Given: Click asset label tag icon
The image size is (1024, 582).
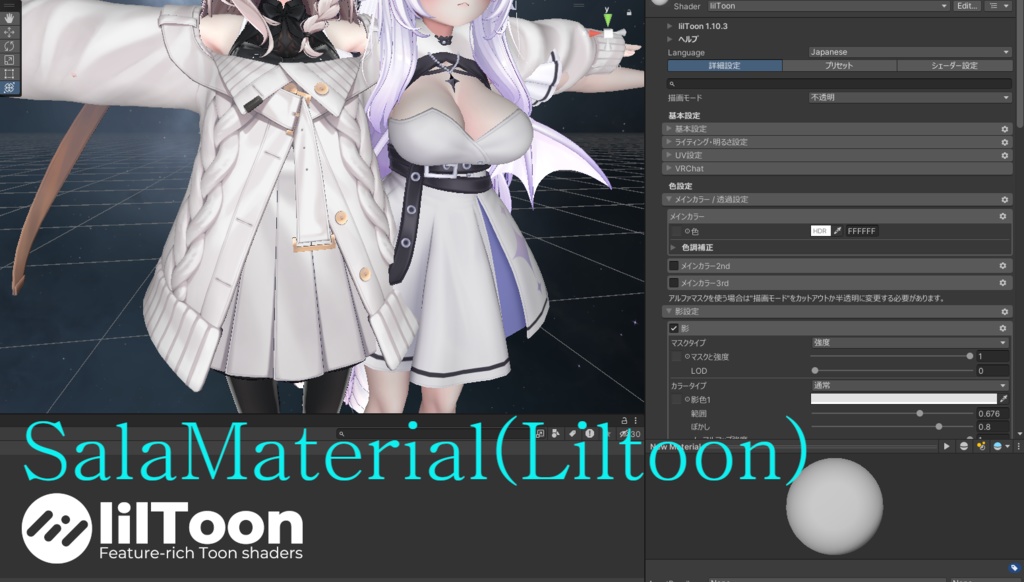Looking at the screenshot, I should pyautogui.click(x=1014, y=568).
